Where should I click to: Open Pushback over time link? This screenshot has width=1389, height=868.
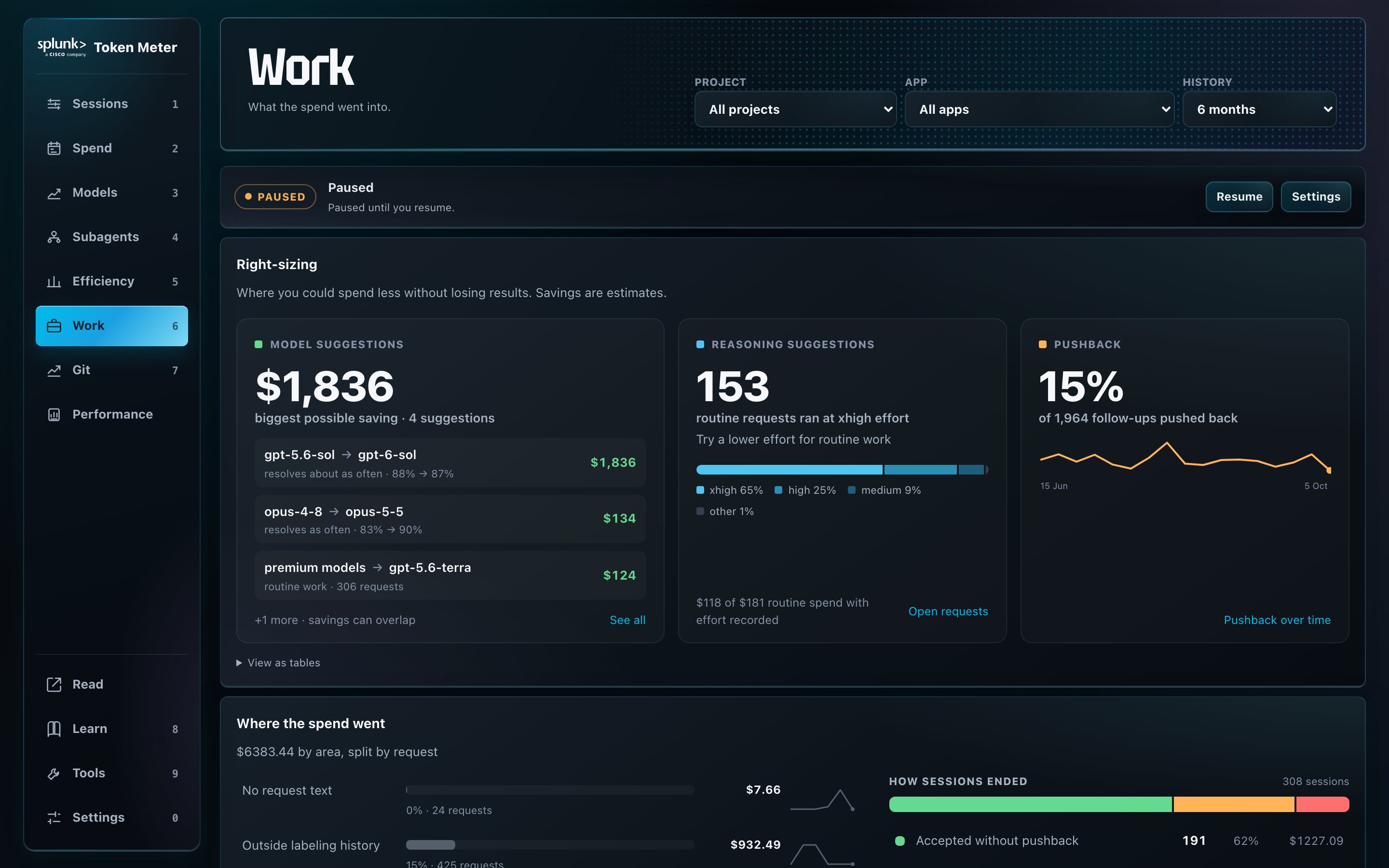1277,620
